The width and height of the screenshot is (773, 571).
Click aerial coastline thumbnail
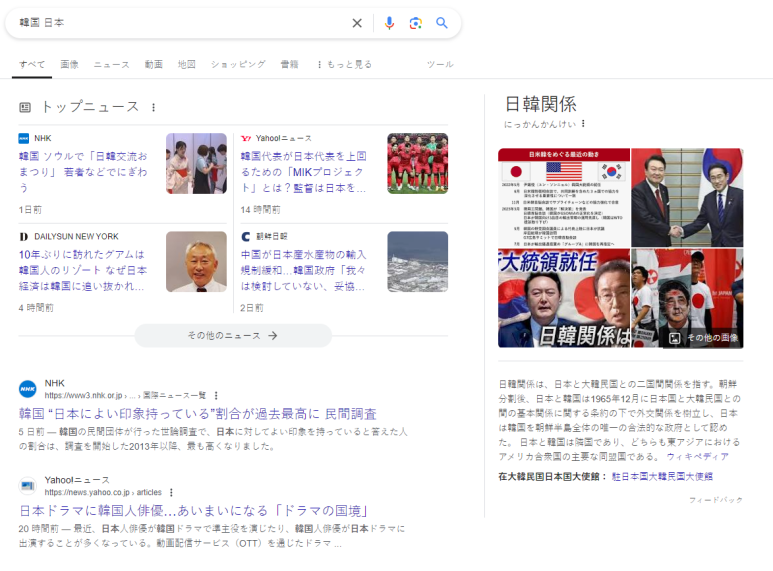pyautogui.click(x=418, y=262)
